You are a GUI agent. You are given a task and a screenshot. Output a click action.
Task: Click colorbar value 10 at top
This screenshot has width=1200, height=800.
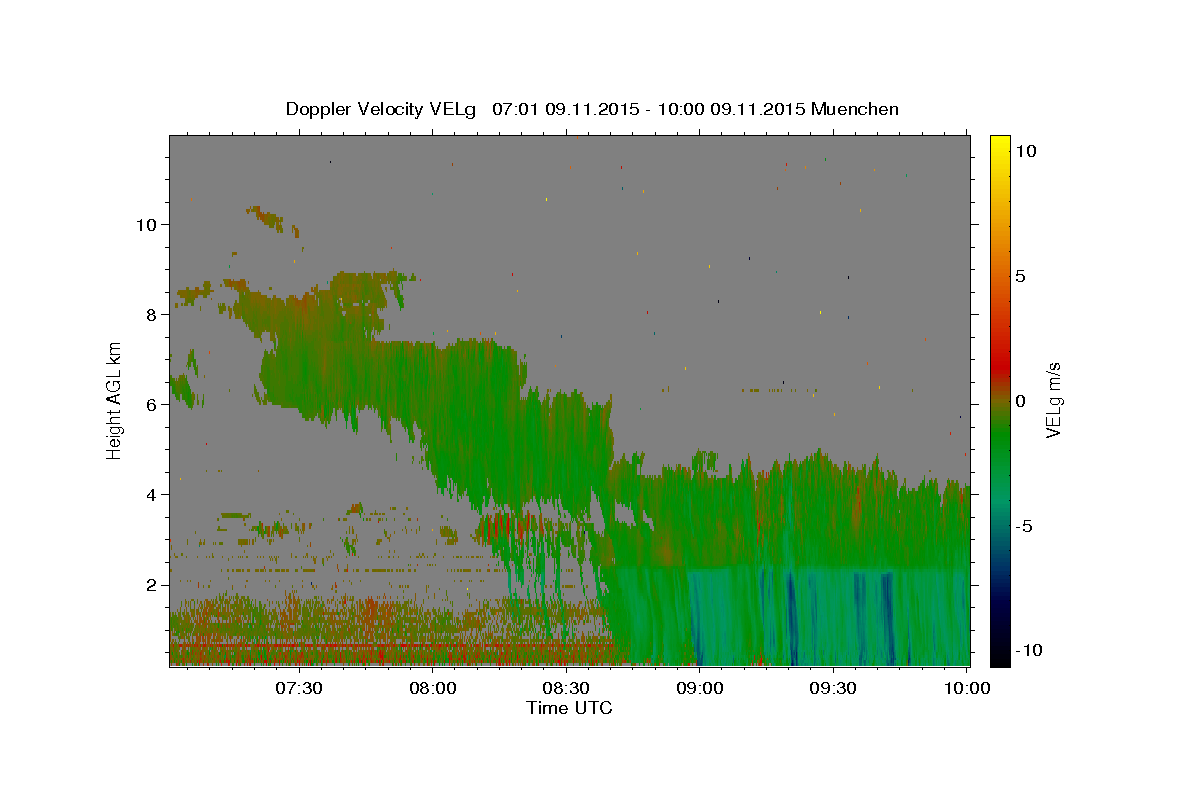tap(1025, 151)
